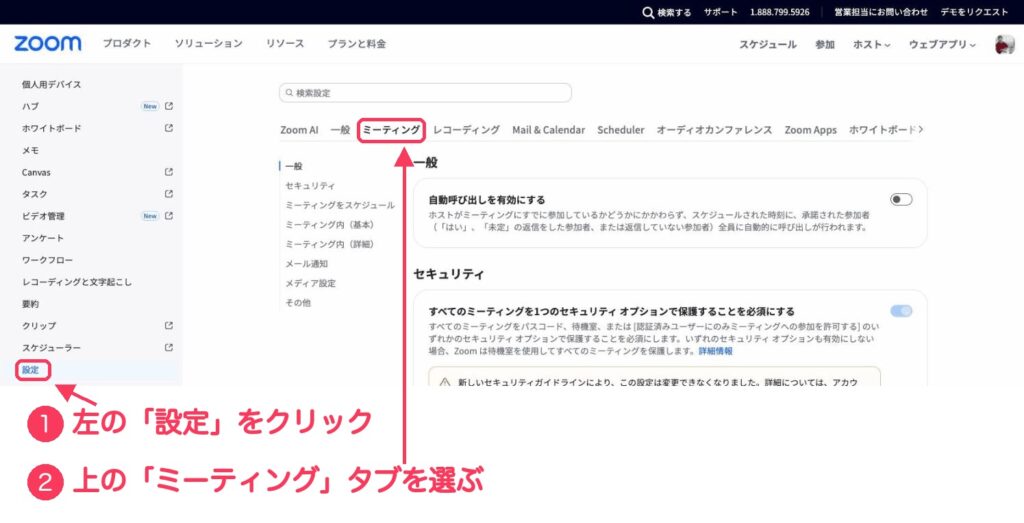Open the ソリューション menu
This screenshot has width=1024, height=523.
click(x=208, y=44)
